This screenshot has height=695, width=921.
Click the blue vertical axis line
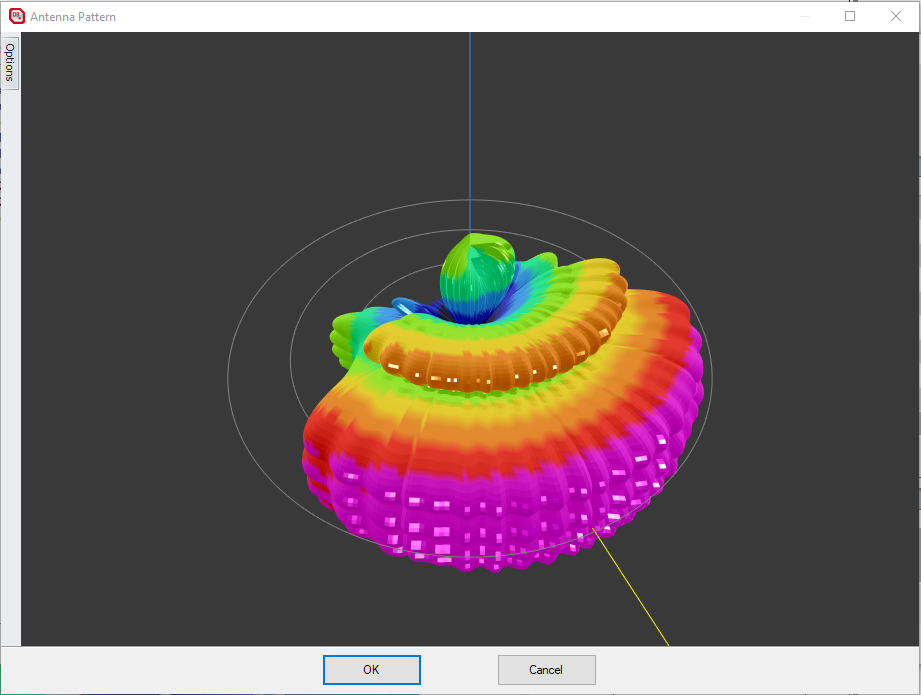coord(470,120)
